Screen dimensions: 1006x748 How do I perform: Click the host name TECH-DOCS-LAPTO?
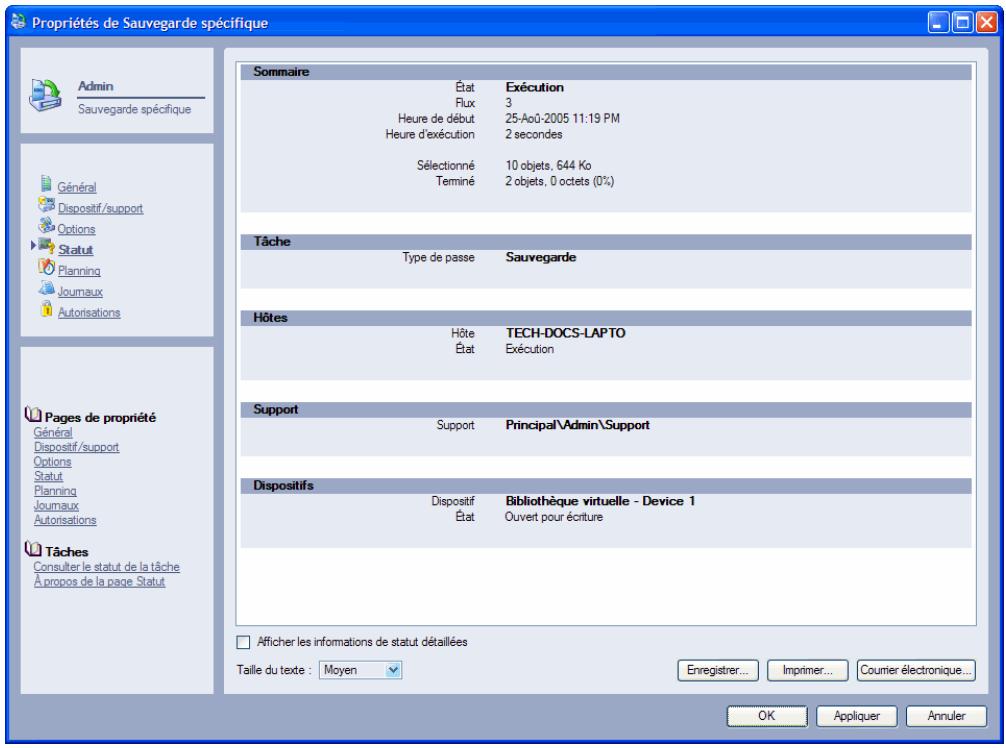[565, 333]
